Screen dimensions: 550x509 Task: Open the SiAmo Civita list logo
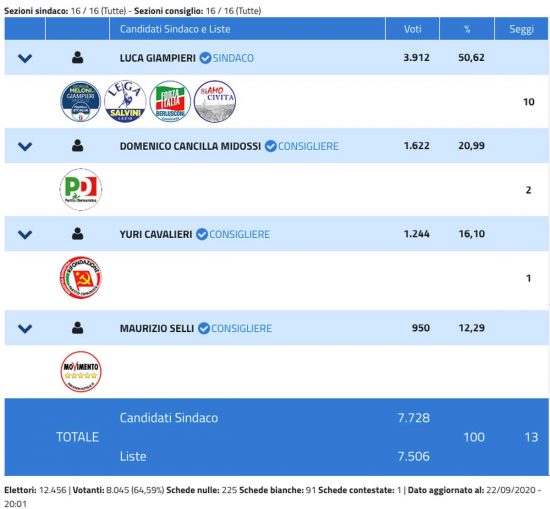click(215, 101)
